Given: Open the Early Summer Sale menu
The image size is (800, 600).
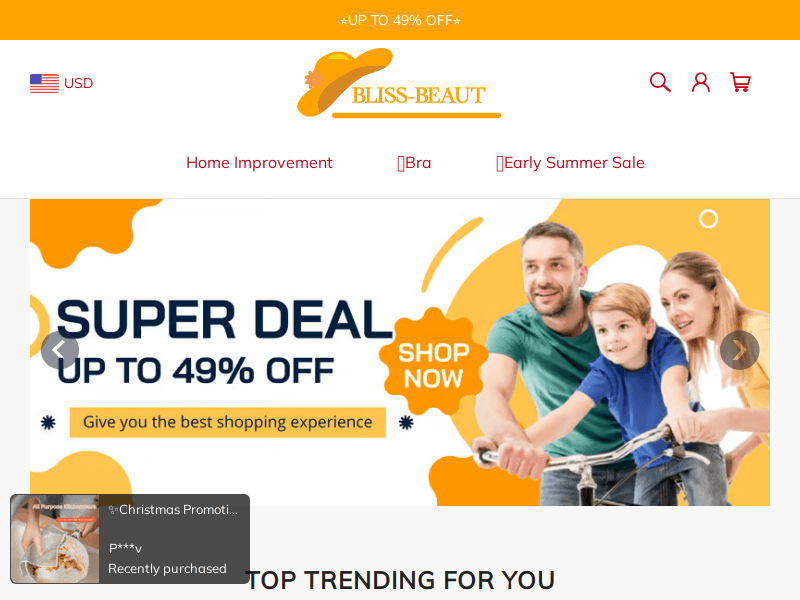Looking at the screenshot, I should point(570,163).
